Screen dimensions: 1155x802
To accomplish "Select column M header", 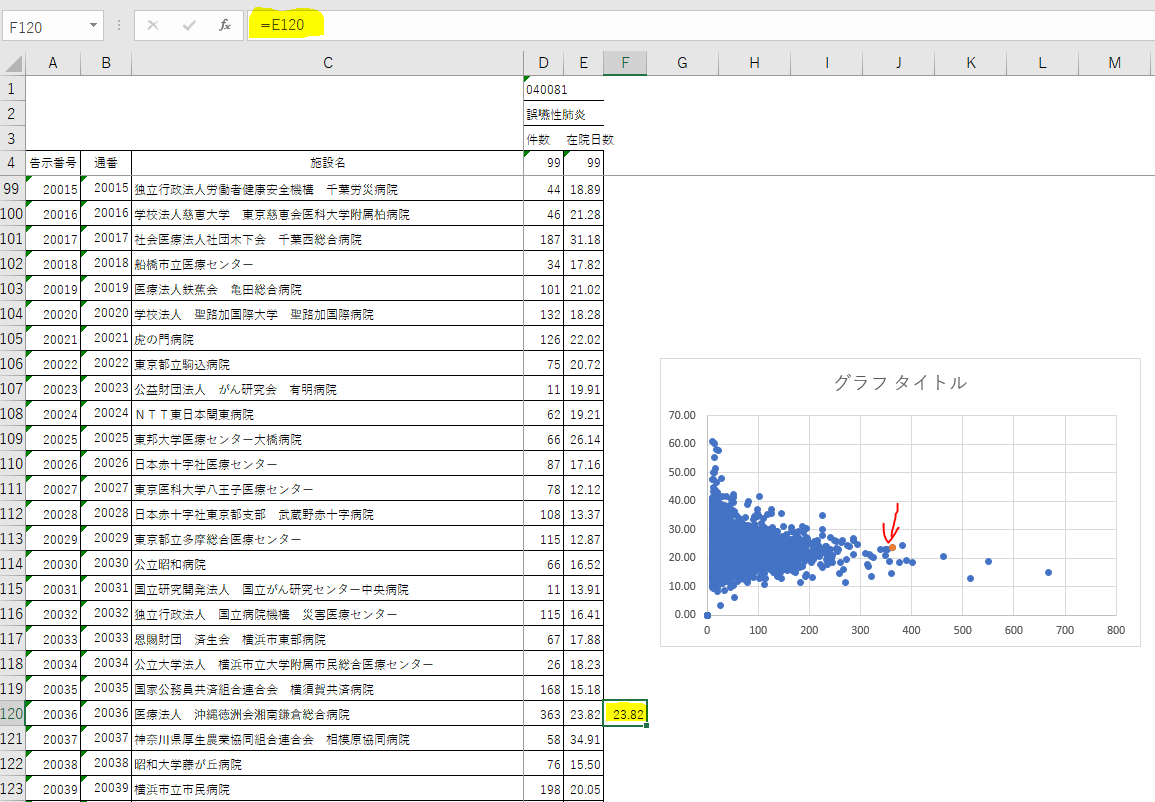I will 1114,63.
